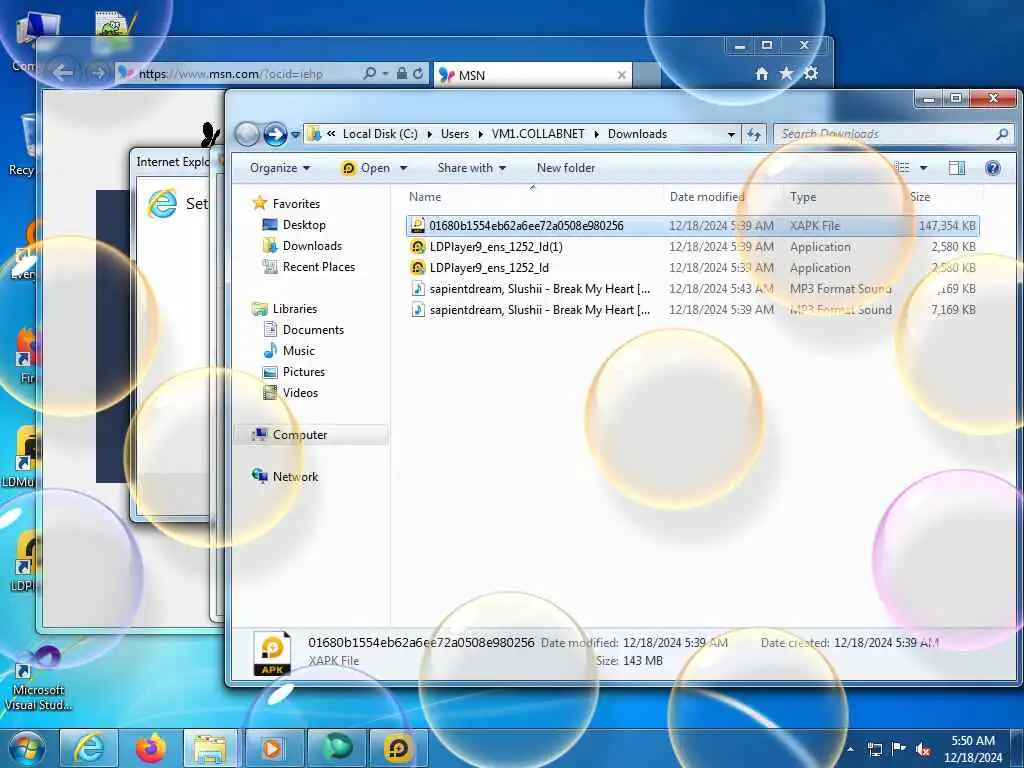
Task: Open Favorites in the navigation pane
Action: click(296, 204)
